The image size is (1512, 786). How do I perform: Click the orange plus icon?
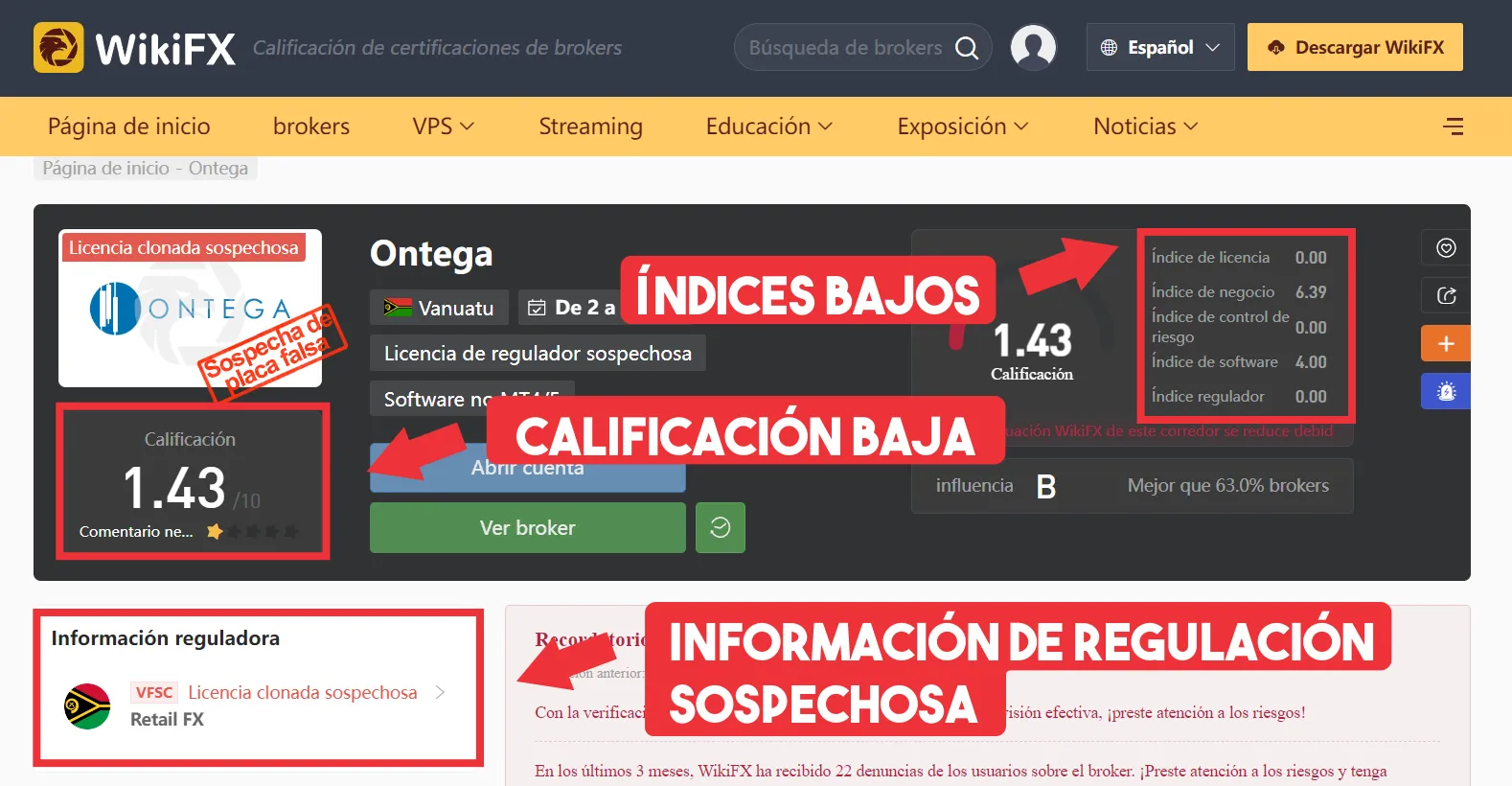[1446, 343]
